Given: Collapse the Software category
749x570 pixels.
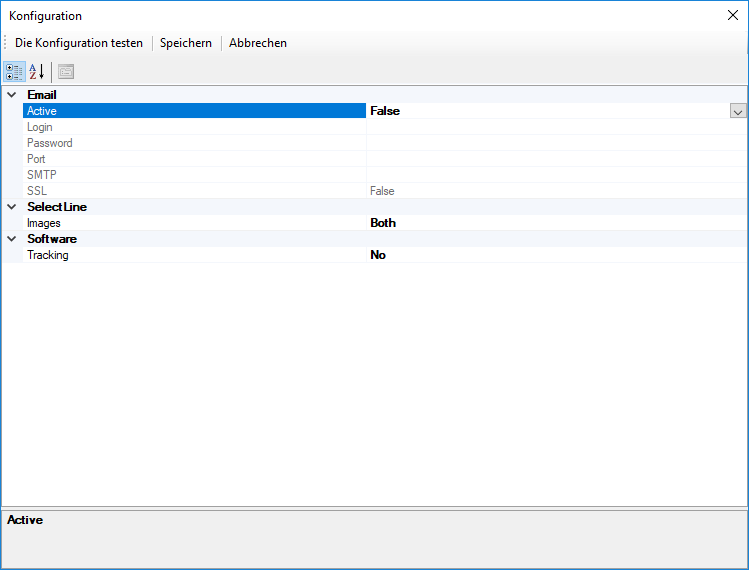Looking at the screenshot, I should tap(12, 239).
